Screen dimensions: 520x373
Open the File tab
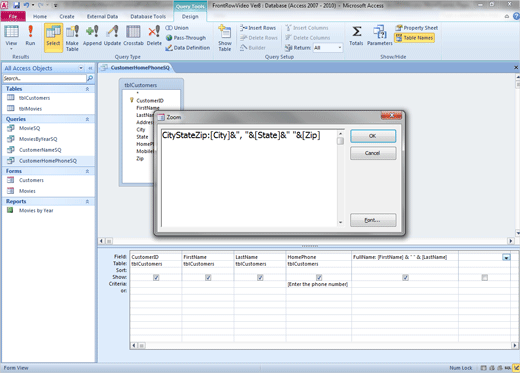point(13,16)
